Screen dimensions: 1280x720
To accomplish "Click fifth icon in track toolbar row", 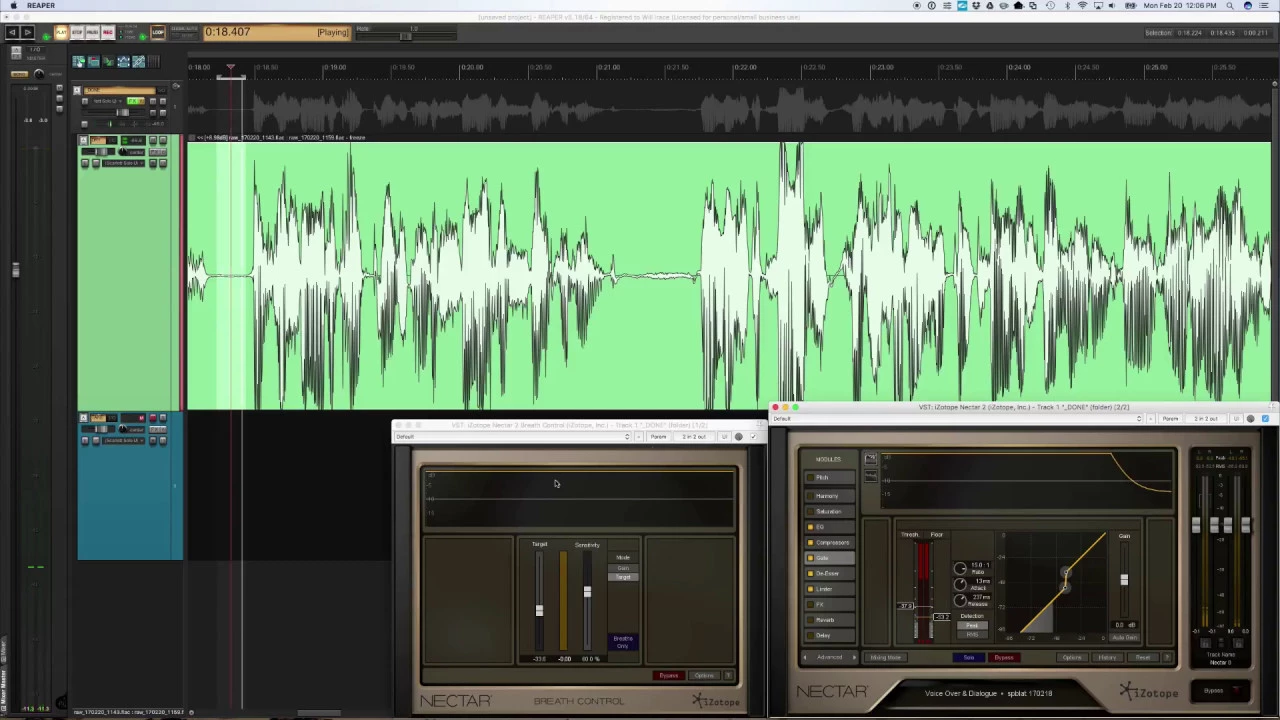I will tap(138, 61).
